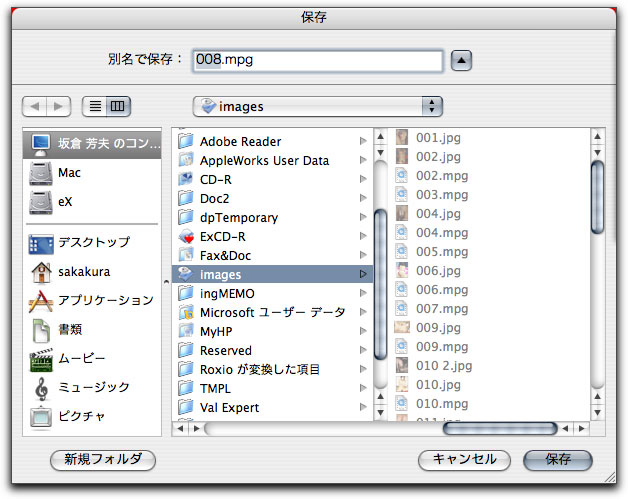This screenshot has height=499, width=628.
Task: Select the 010 2.jpg file name
Action: pyautogui.click(x=444, y=366)
